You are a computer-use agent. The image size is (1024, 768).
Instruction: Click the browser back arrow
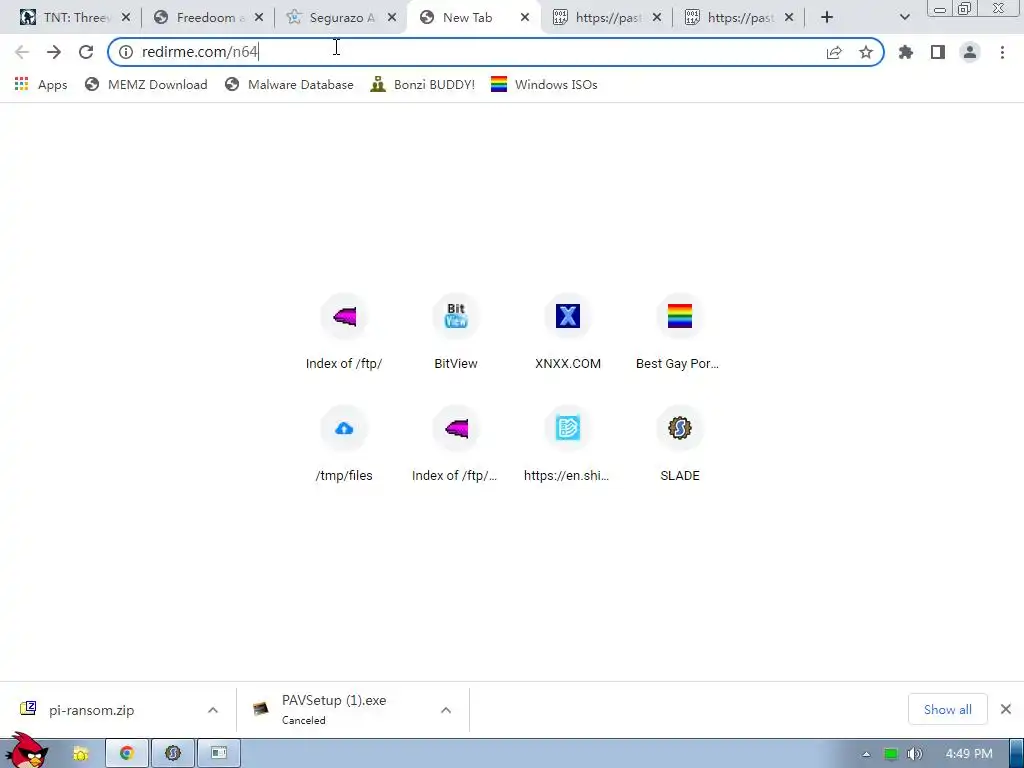coord(22,52)
